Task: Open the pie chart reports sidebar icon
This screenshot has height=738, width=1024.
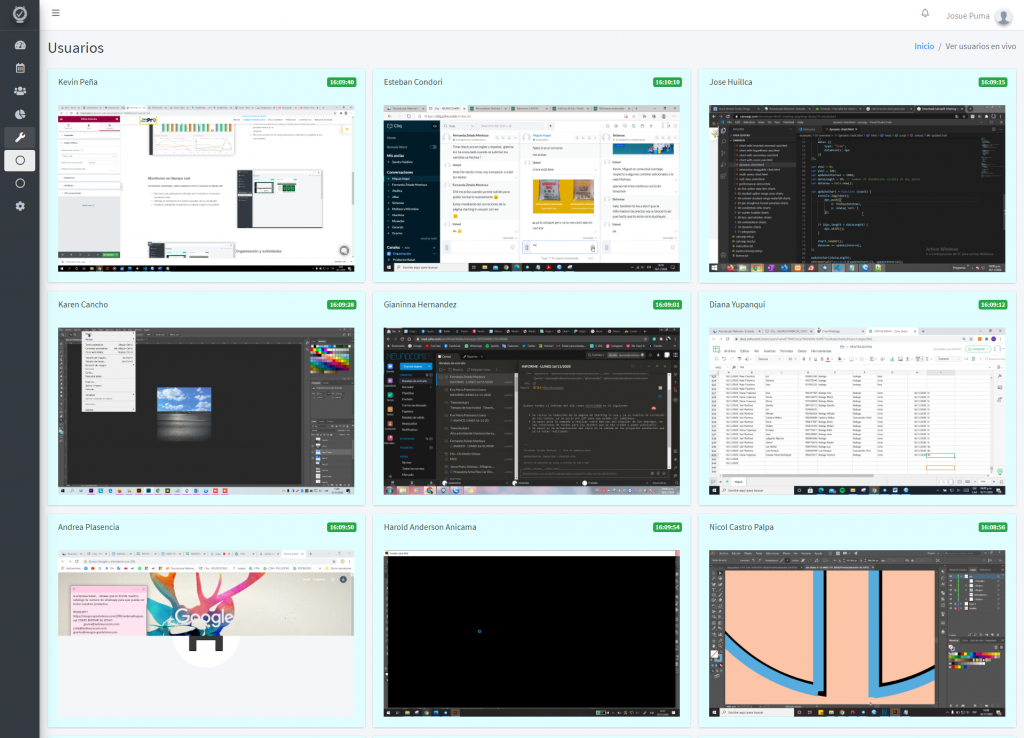Action: [20, 114]
